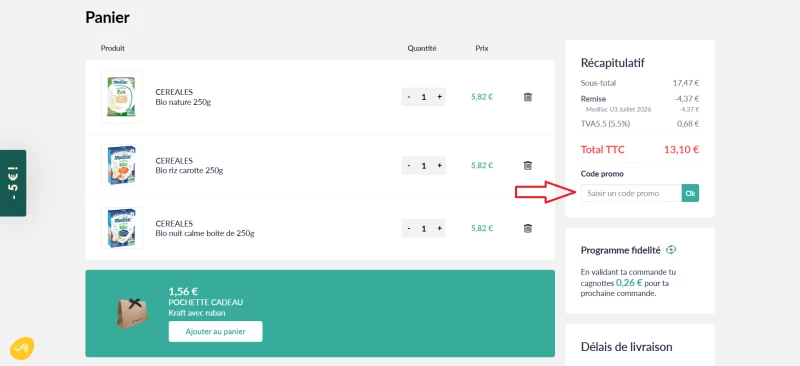This screenshot has height=366, width=800.
Task: Increase quantity of Bio nature 250g
Action: point(439,97)
